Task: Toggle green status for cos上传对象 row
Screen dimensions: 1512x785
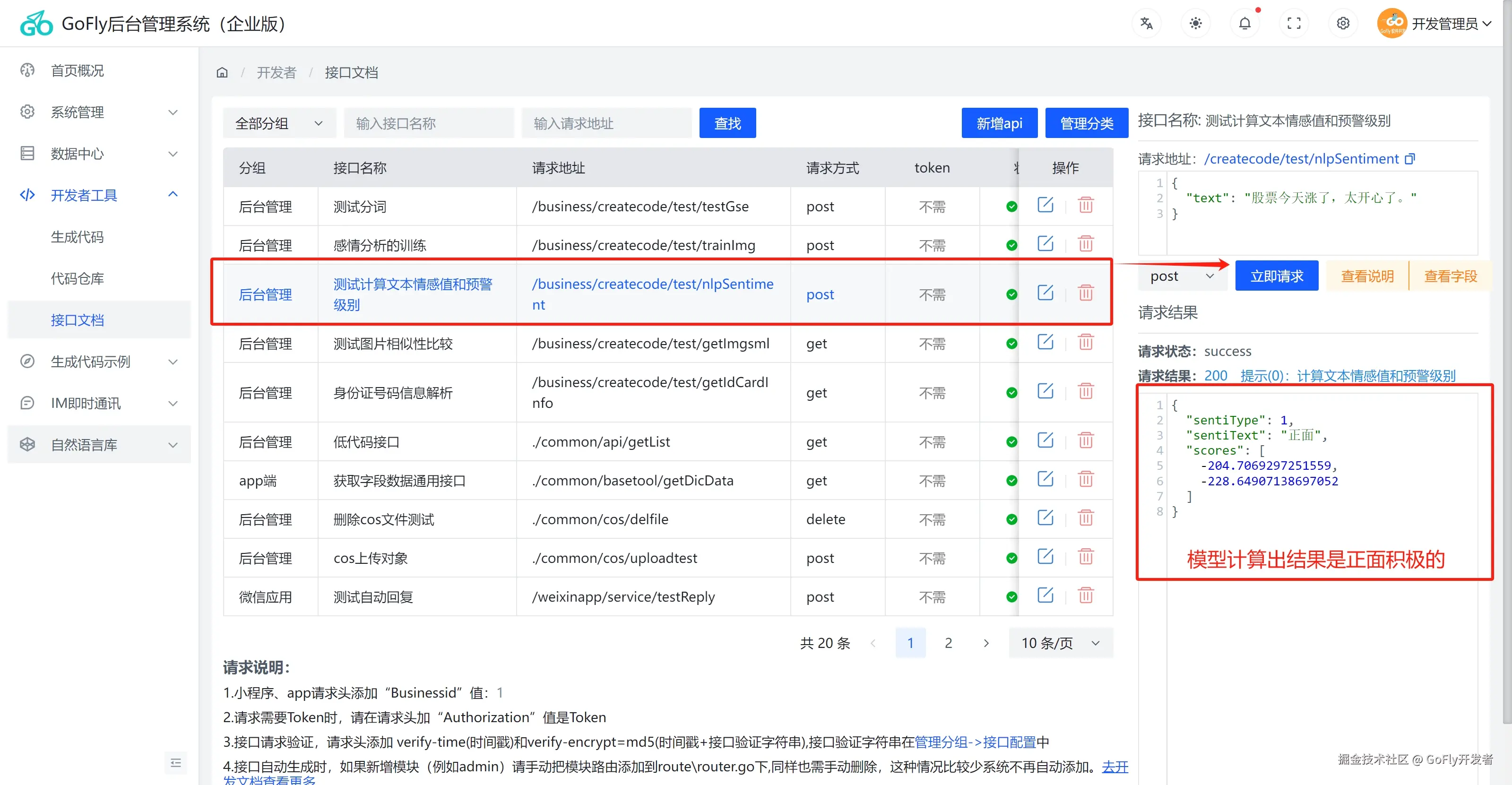Action: coord(1011,557)
